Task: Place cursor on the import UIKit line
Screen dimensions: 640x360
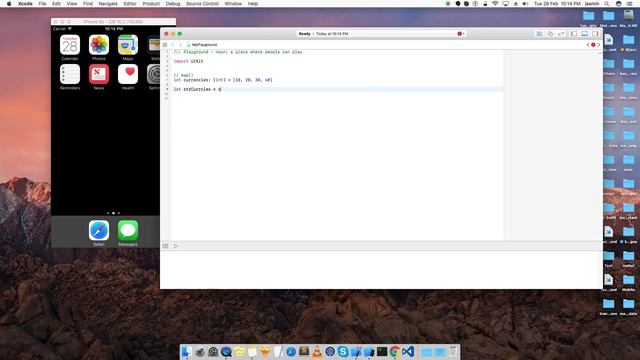Action: (x=188, y=61)
